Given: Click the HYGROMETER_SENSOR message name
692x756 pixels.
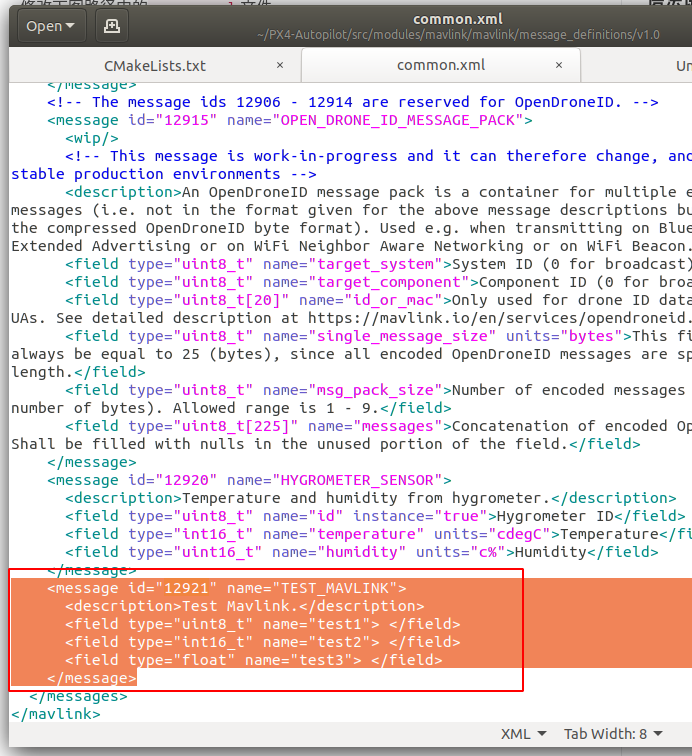Looking at the screenshot, I should [x=357, y=480].
